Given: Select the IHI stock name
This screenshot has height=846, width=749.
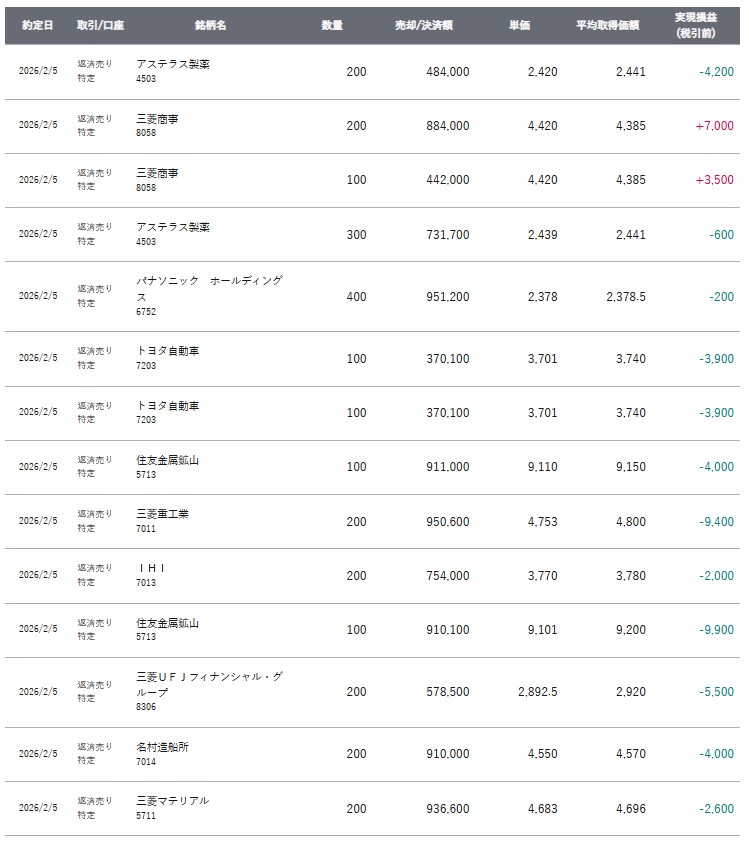Looking at the screenshot, I should click(x=151, y=568).
